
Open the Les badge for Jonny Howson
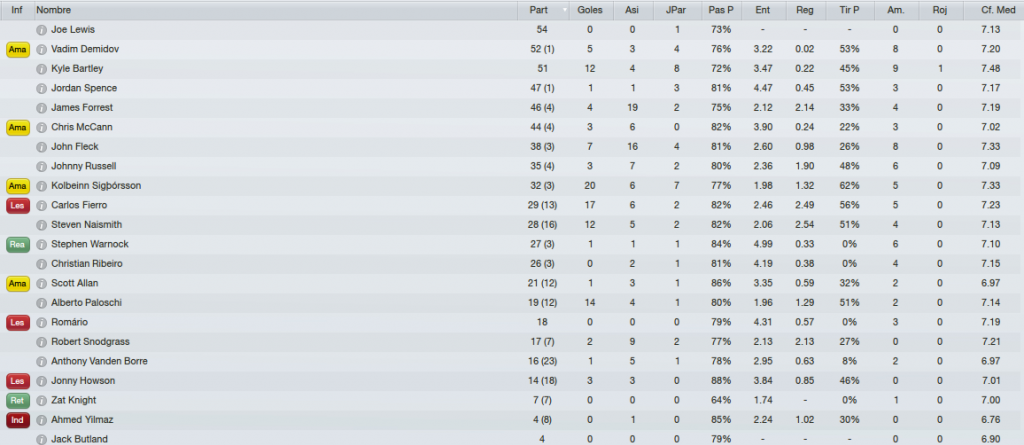point(18,381)
